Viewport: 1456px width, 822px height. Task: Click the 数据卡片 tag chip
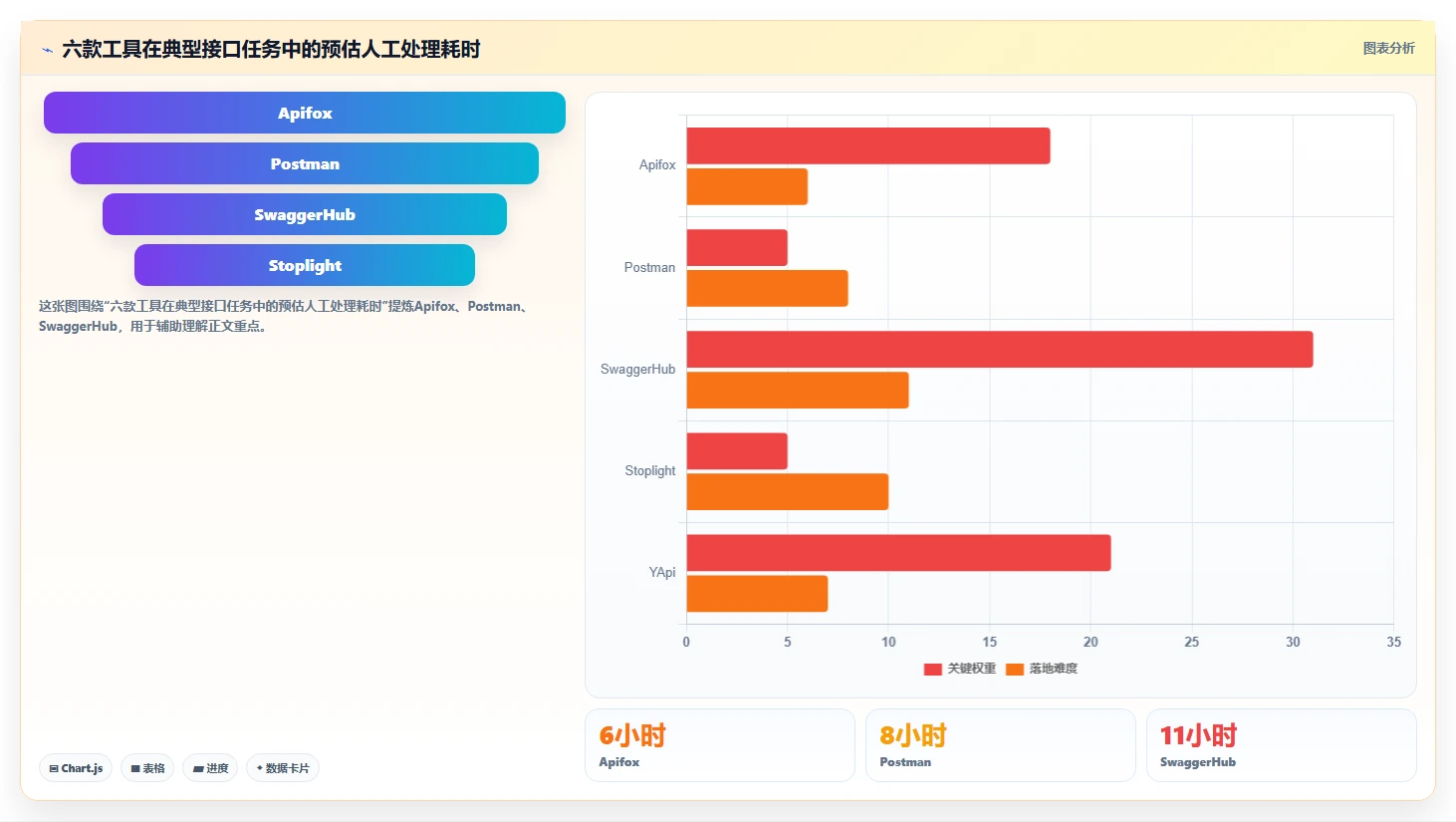click(x=283, y=768)
